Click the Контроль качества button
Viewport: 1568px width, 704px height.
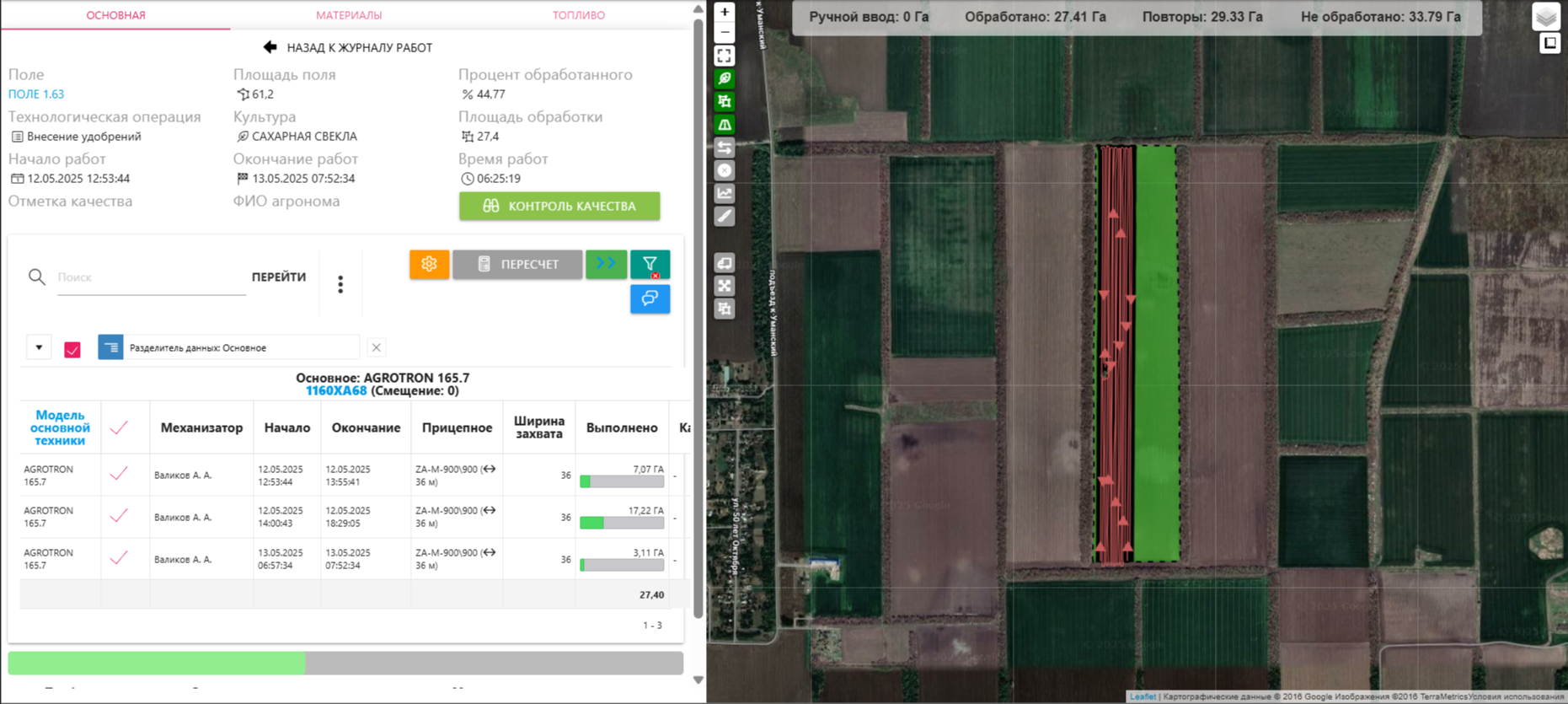pos(559,206)
